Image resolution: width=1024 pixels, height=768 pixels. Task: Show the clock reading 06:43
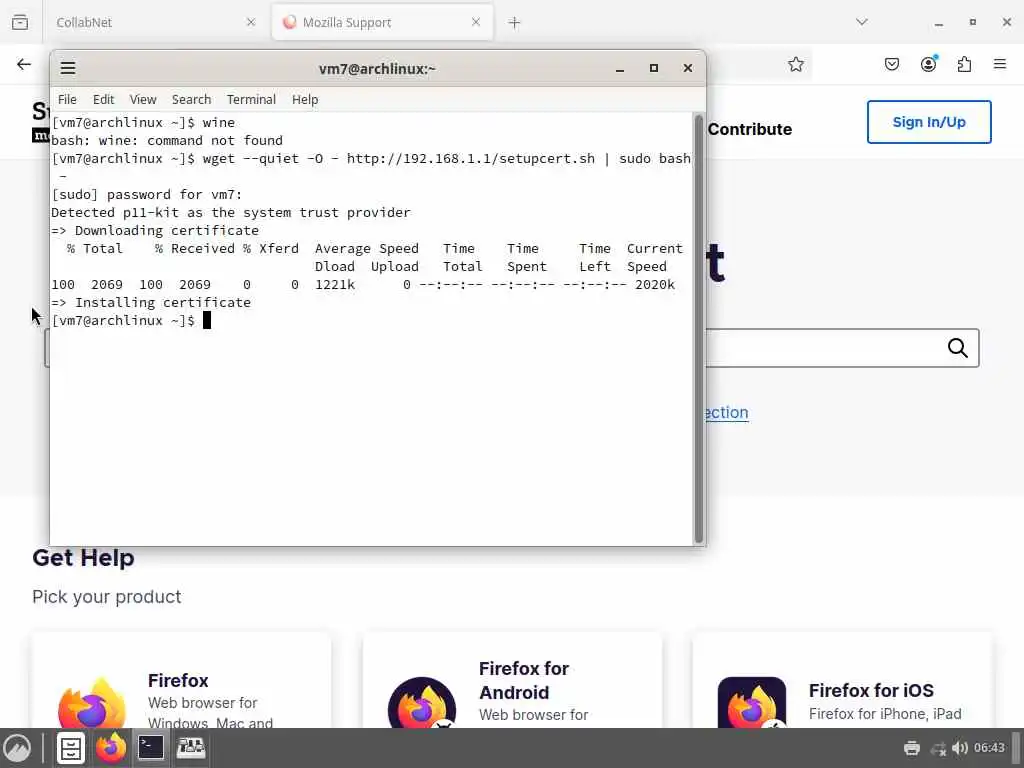(989, 748)
